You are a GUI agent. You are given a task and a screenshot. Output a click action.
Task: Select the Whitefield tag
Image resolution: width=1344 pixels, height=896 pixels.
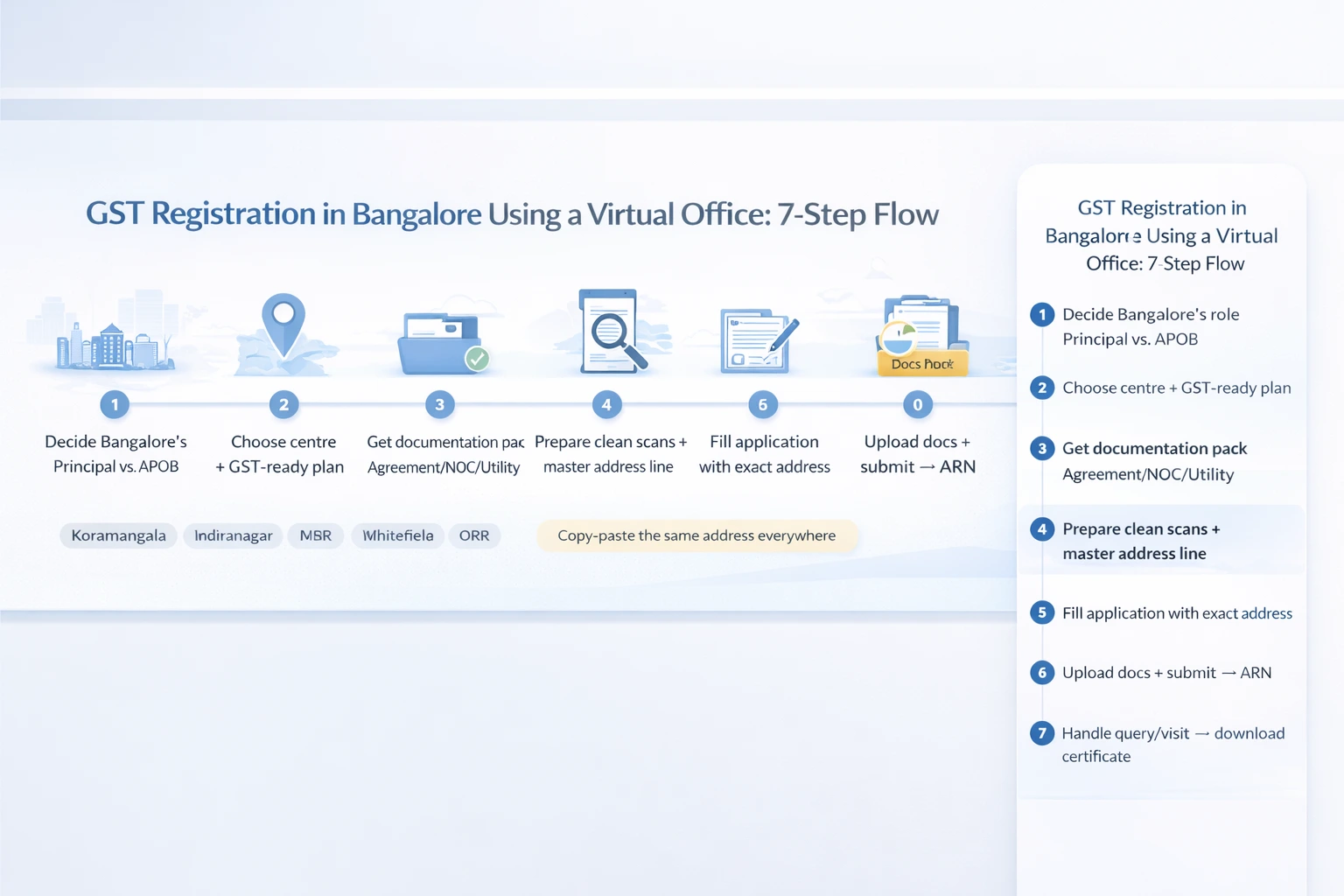(397, 535)
